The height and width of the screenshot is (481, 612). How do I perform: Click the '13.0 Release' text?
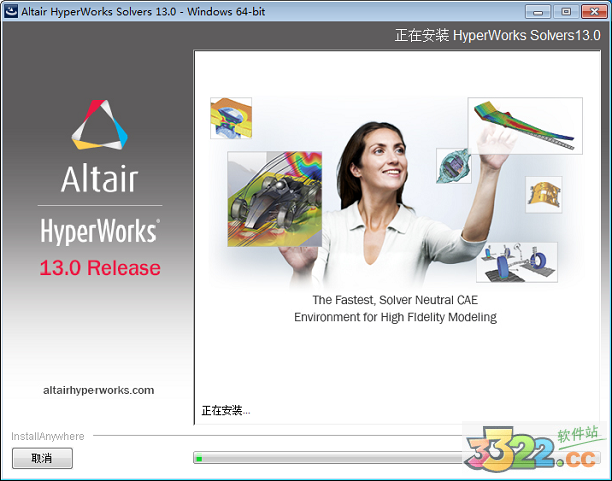click(100, 268)
